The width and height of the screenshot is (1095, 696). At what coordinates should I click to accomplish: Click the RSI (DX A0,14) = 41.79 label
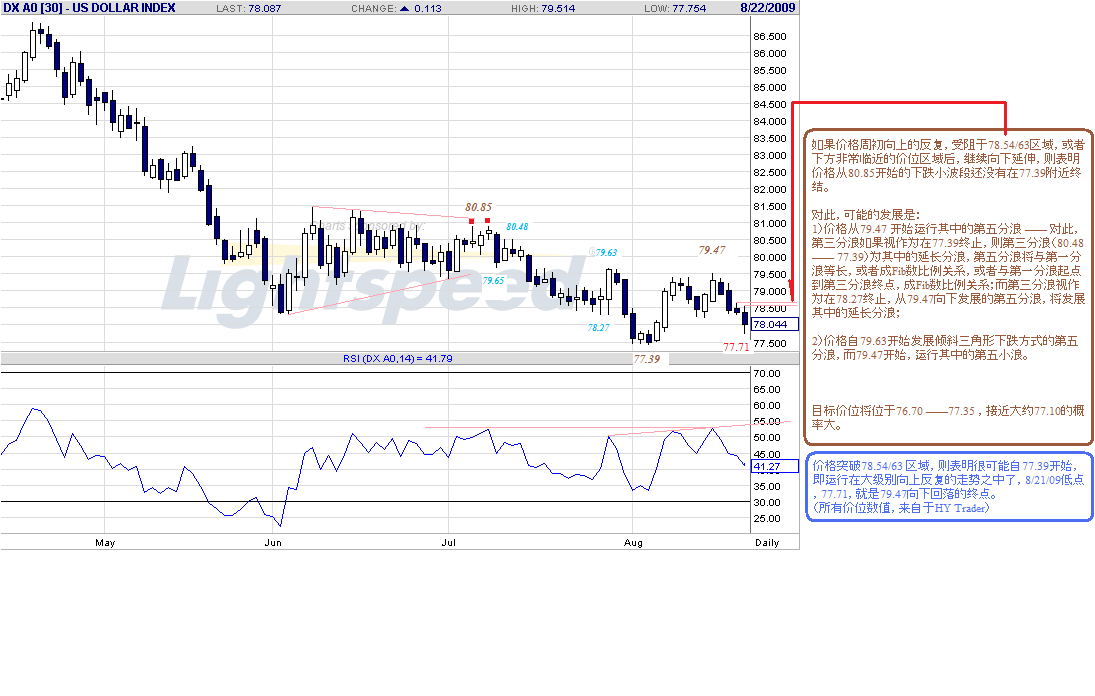[x=397, y=359]
